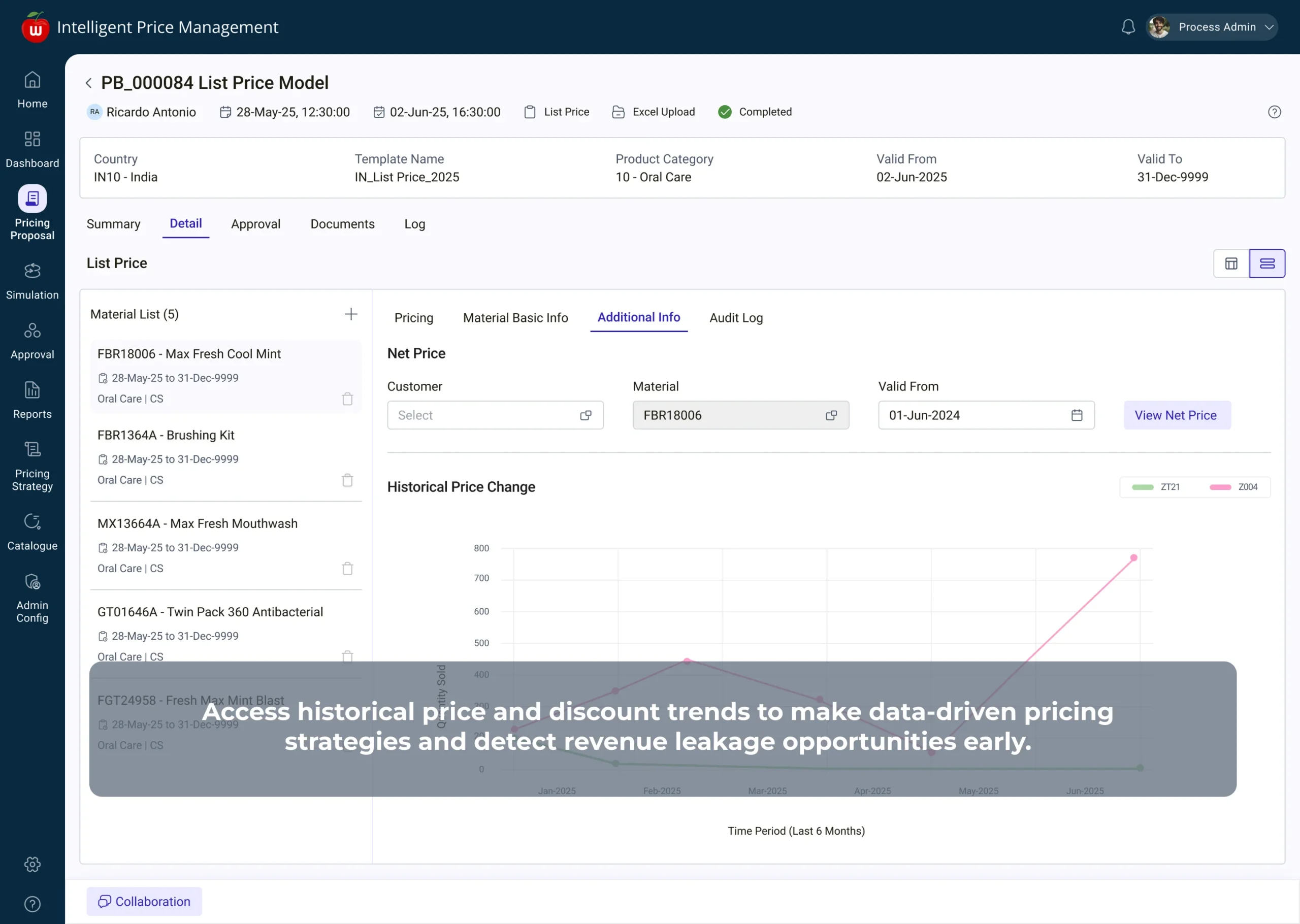Toggle Z004 legend series
This screenshot has height=924, width=1300.
click(1233, 487)
